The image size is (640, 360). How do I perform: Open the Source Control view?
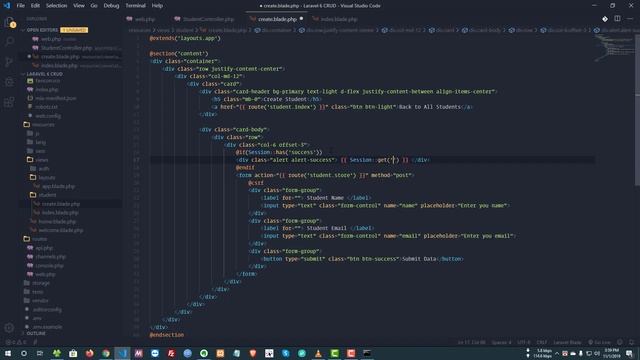(9, 62)
